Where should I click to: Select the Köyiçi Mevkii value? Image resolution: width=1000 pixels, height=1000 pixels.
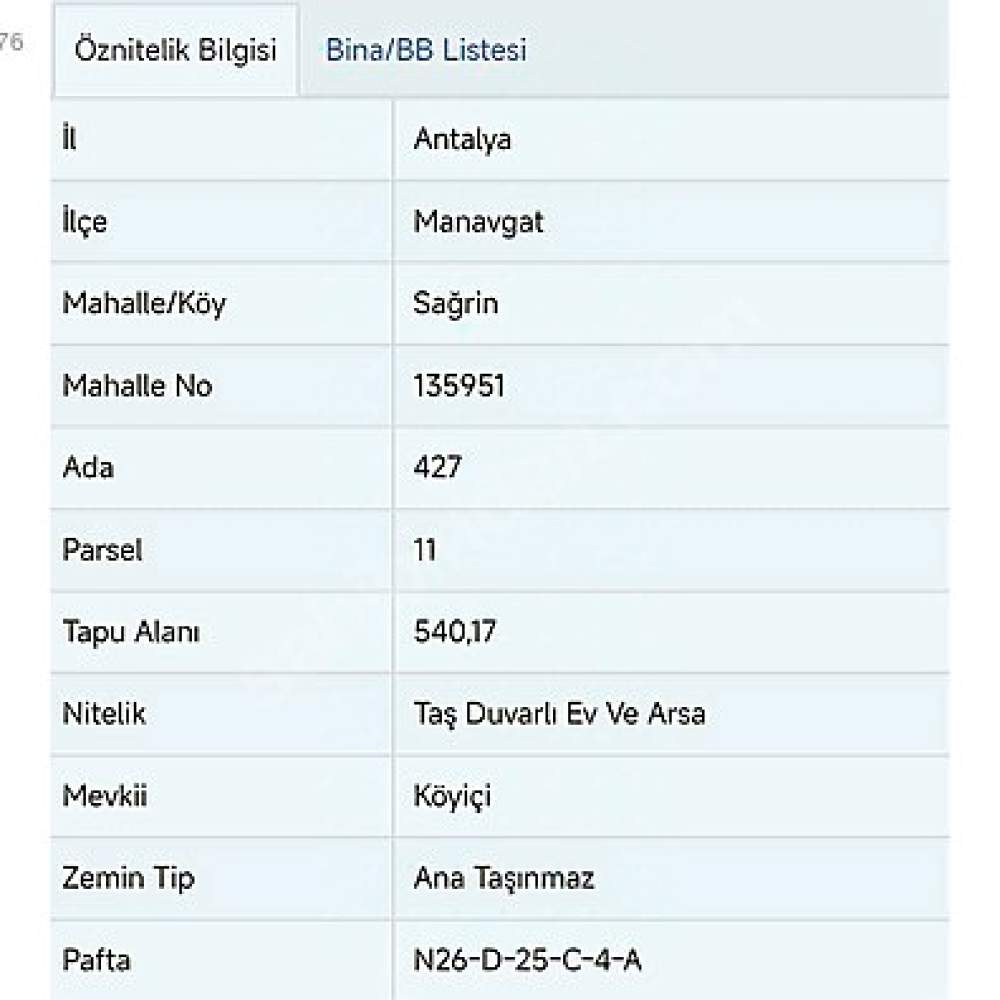pos(452,797)
